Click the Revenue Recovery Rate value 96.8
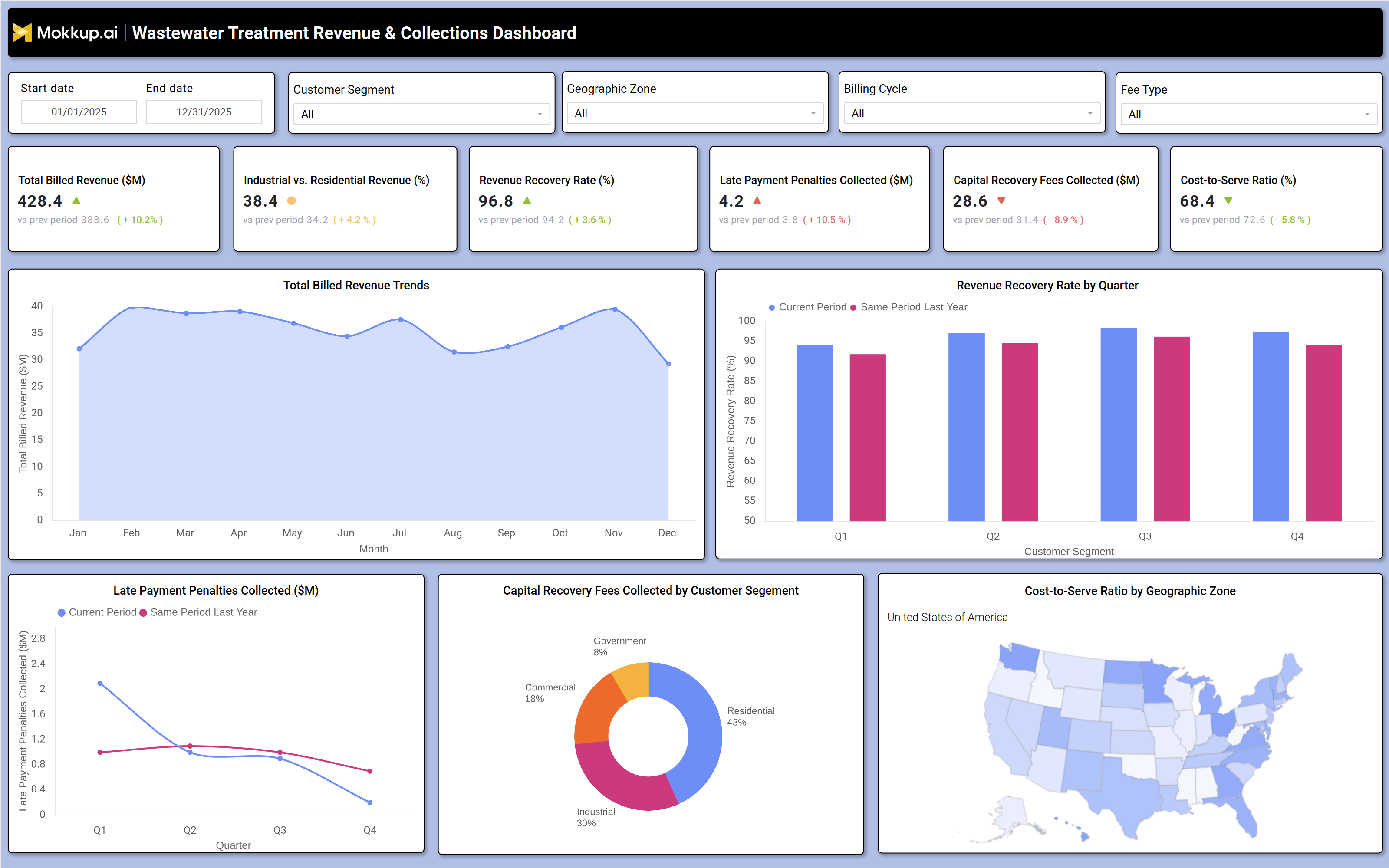Screen dimensions: 1389x868 pyautogui.click(x=496, y=201)
